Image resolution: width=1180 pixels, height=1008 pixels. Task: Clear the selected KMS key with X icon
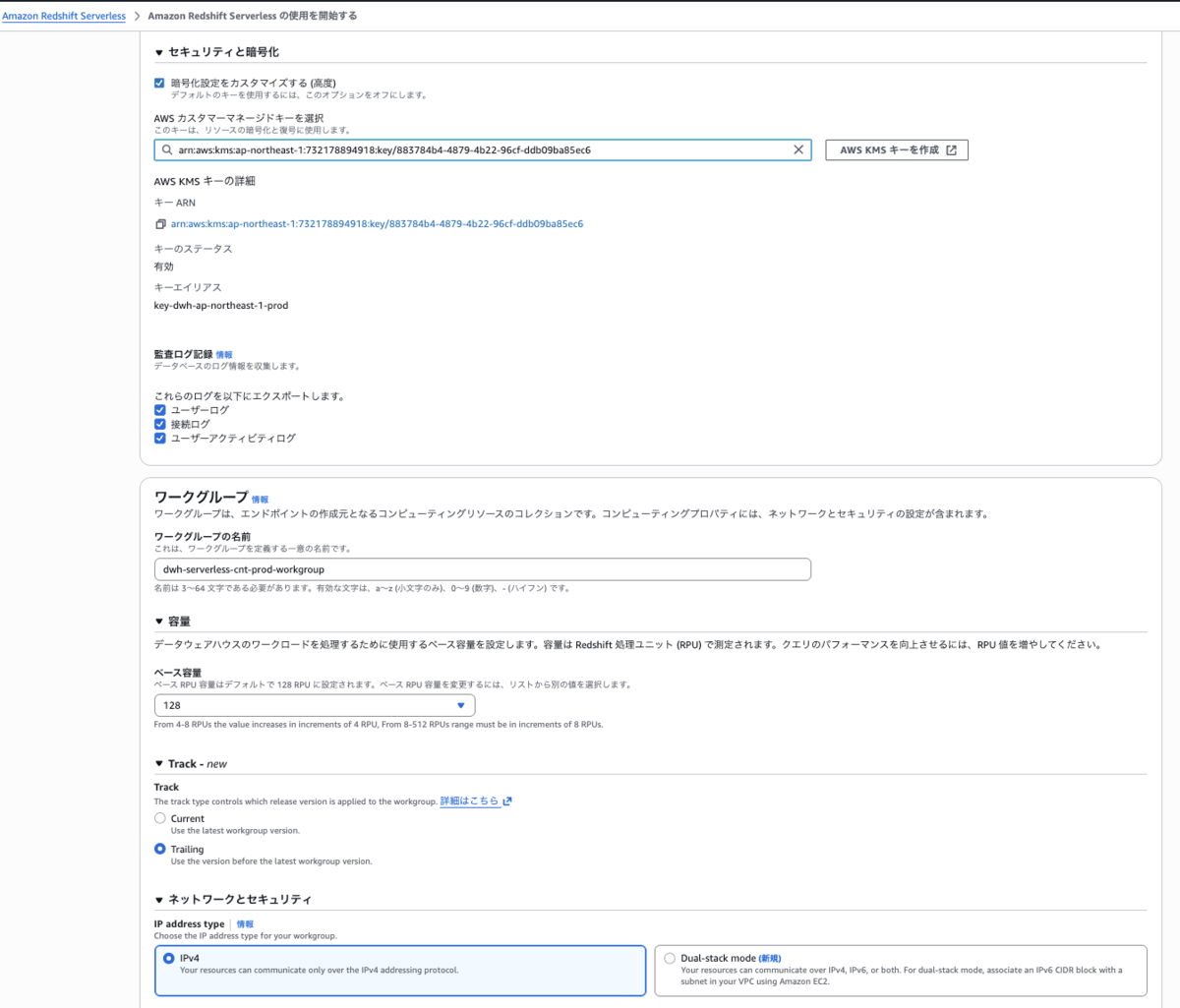[798, 149]
